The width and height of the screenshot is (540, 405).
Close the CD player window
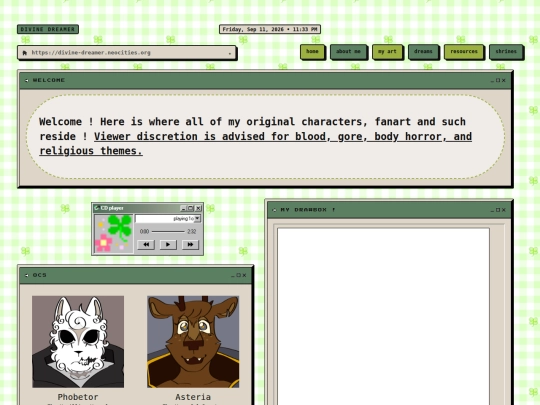198,208
